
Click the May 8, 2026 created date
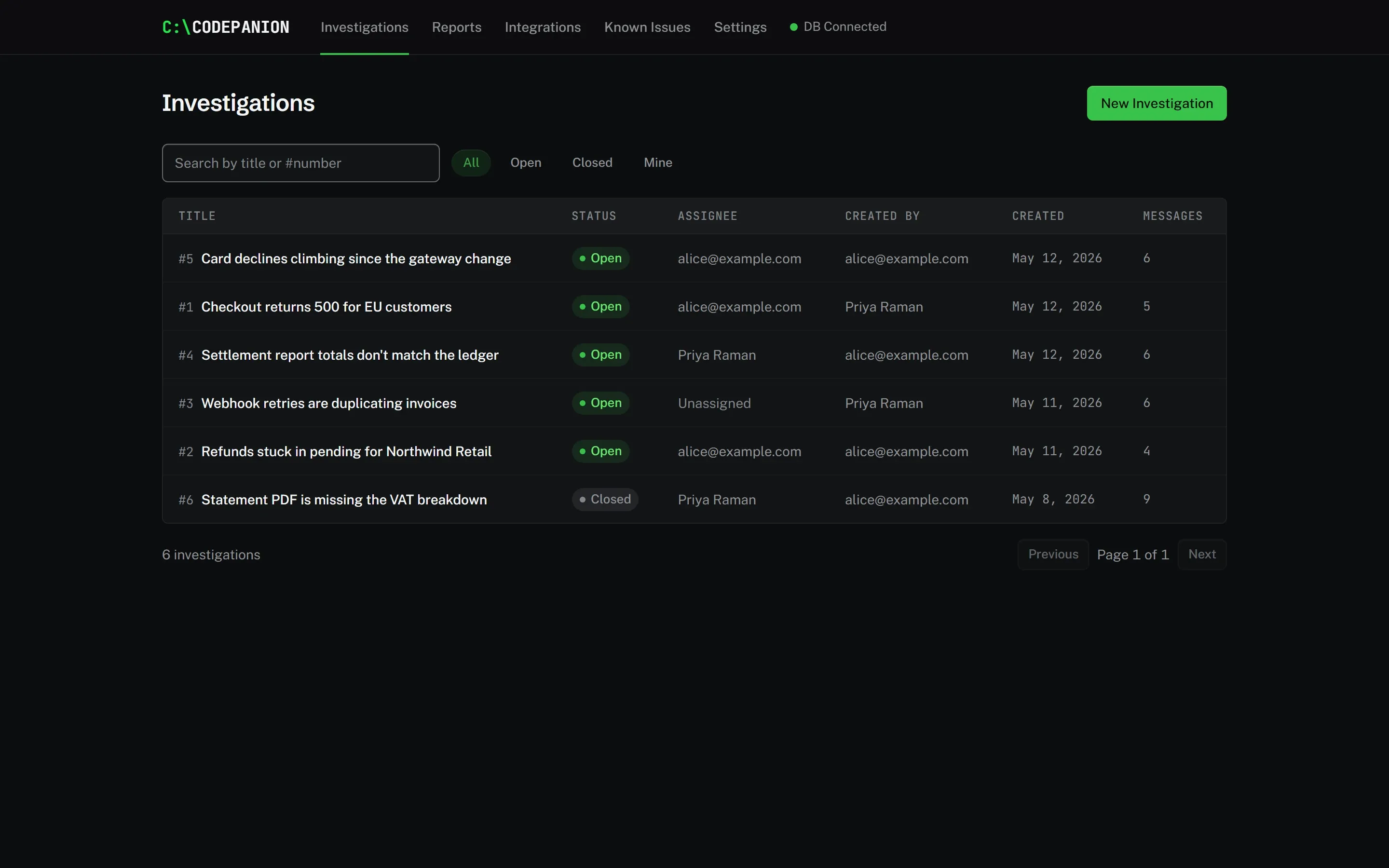1053,500
